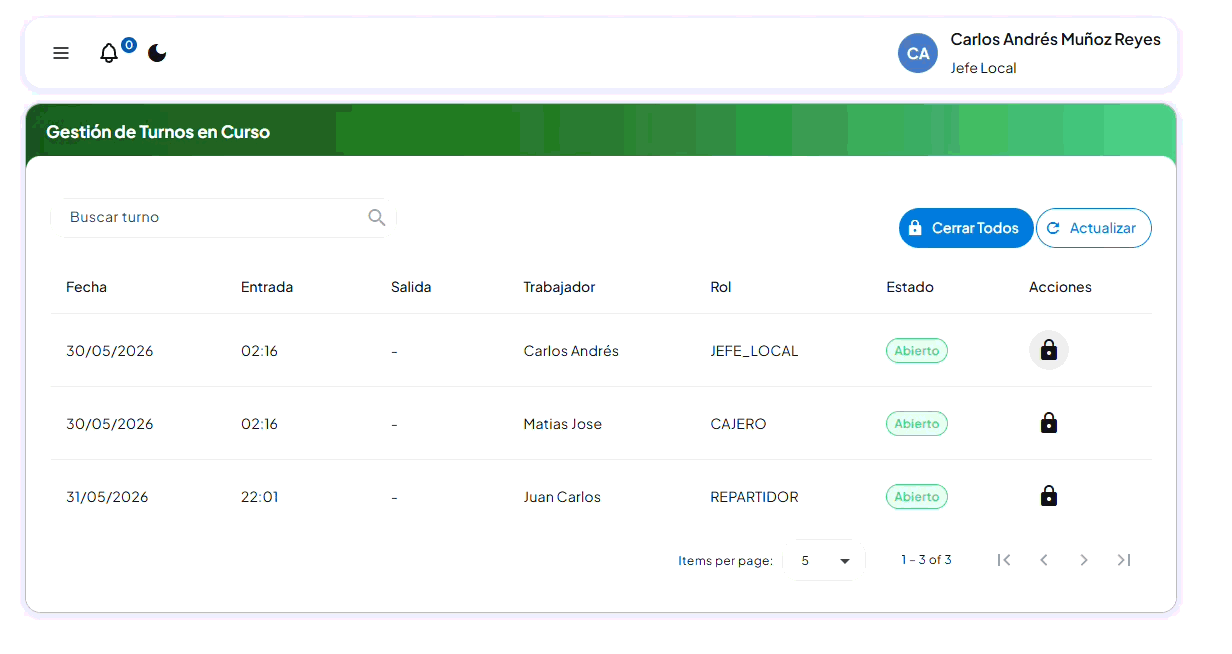Click Abierto badge for Matias Jose

click(917, 424)
